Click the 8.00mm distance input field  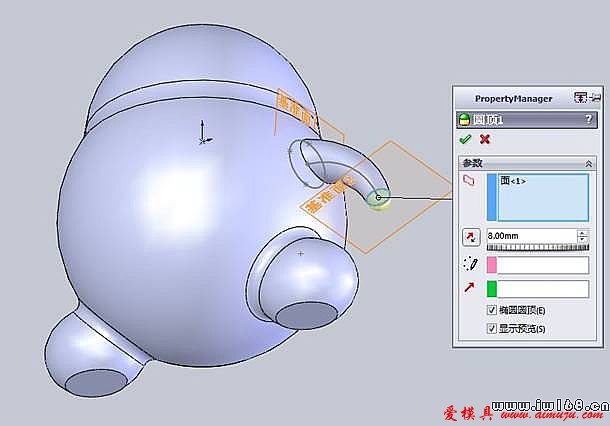point(530,236)
